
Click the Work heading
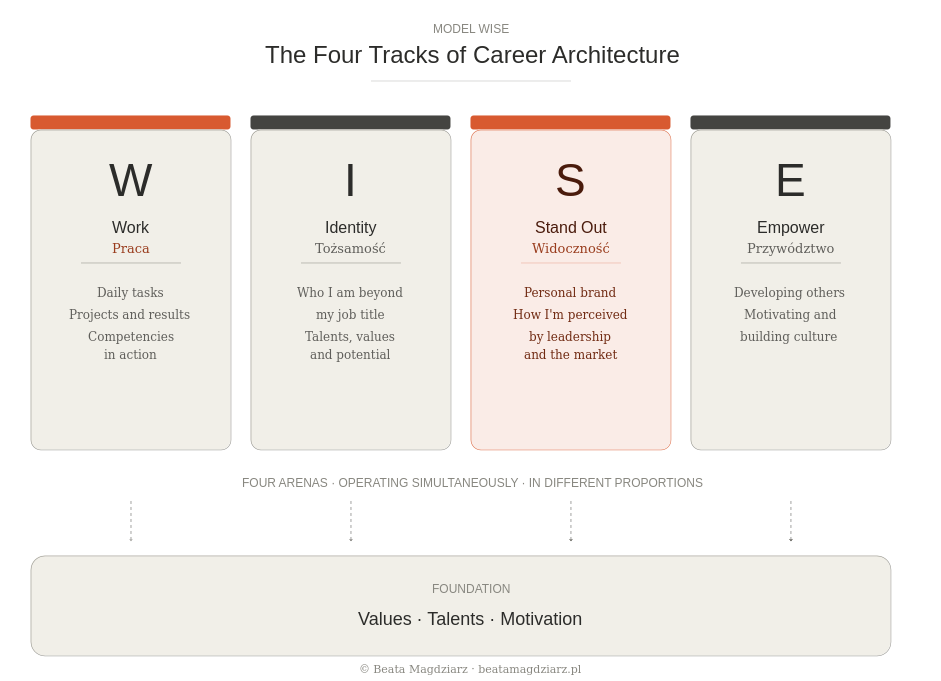(x=130, y=227)
